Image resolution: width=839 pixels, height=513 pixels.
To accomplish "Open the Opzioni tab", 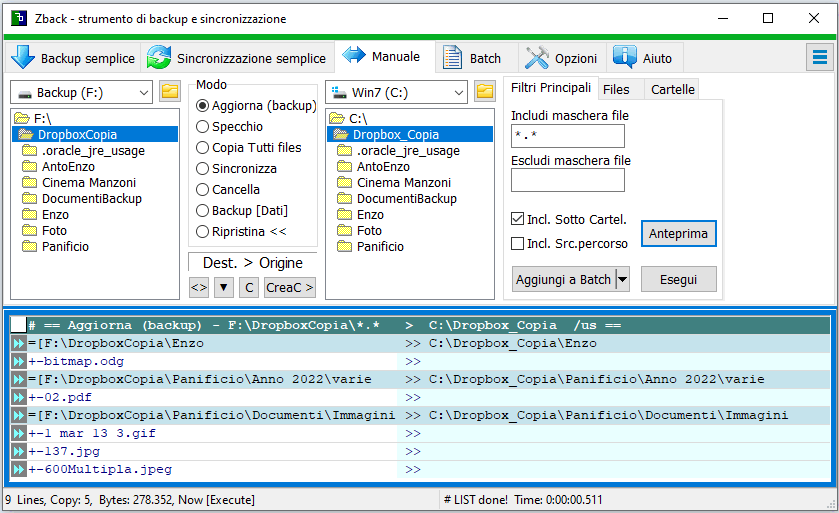I will pos(561,58).
